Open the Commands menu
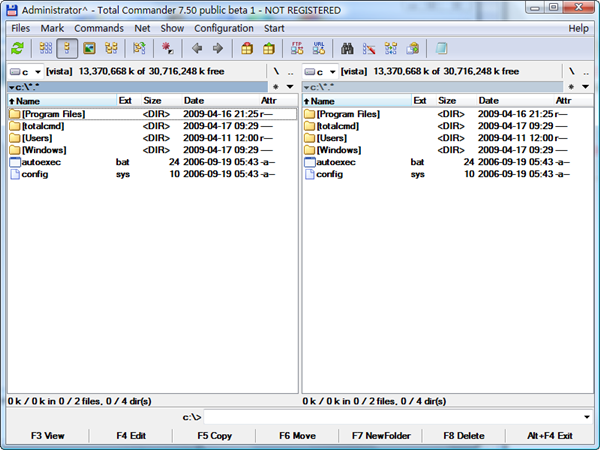This screenshot has height=450, width=600. tap(98, 28)
